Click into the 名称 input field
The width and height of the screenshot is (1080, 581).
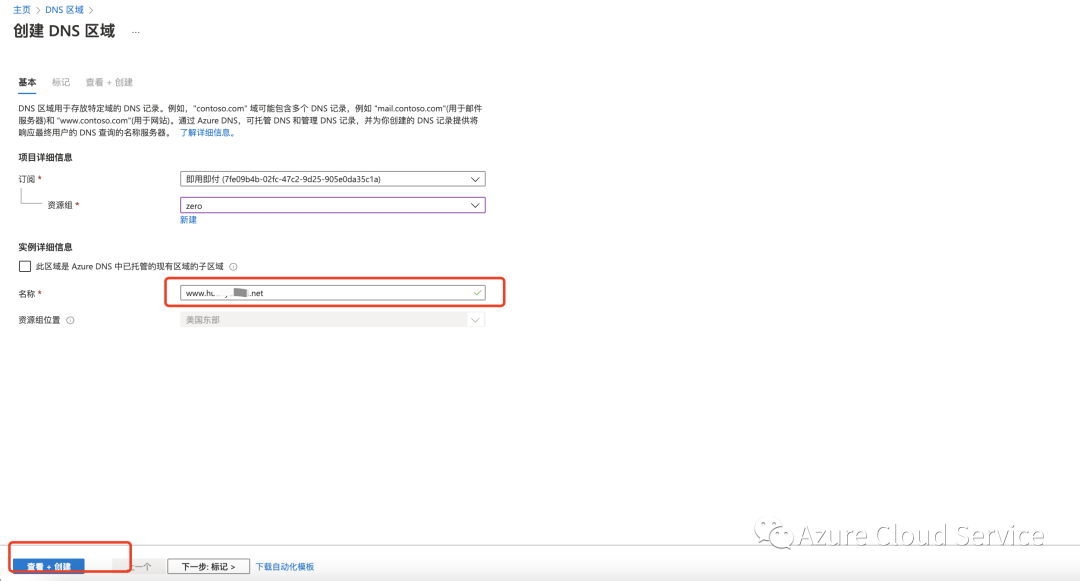click(333, 293)
